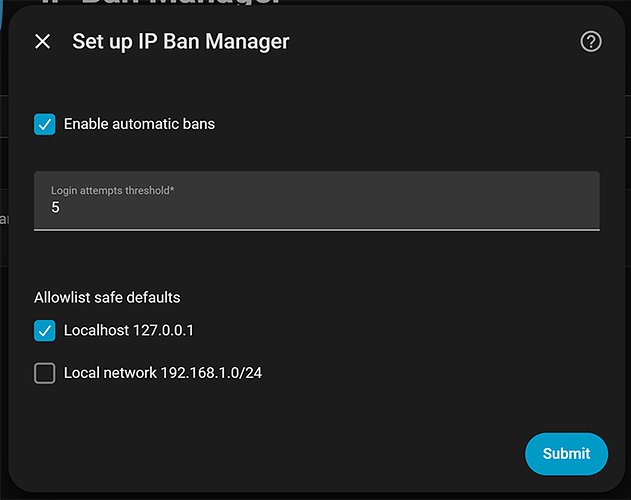Disable the Enable automatic bans checkbox
631x500 pixels.
pyautogui.click(x=45, y=124)
